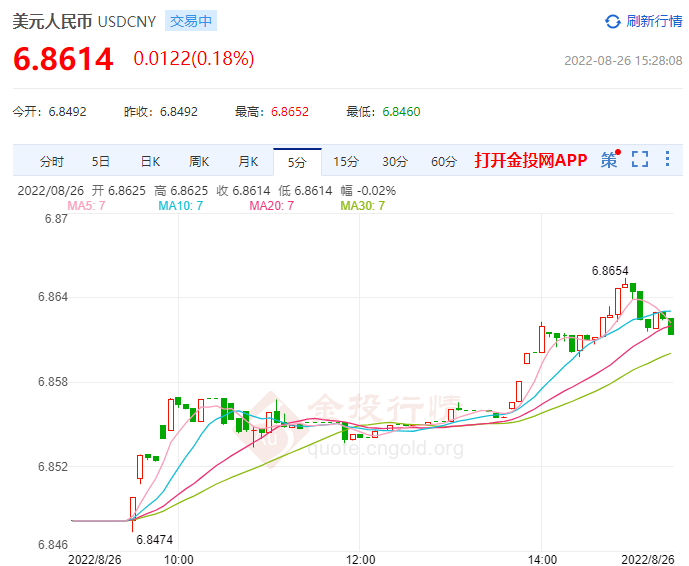689x566 pixels.
Task: Click the timestamp 2022-08-26 15:28:08
Action: [x=623, y=61]
